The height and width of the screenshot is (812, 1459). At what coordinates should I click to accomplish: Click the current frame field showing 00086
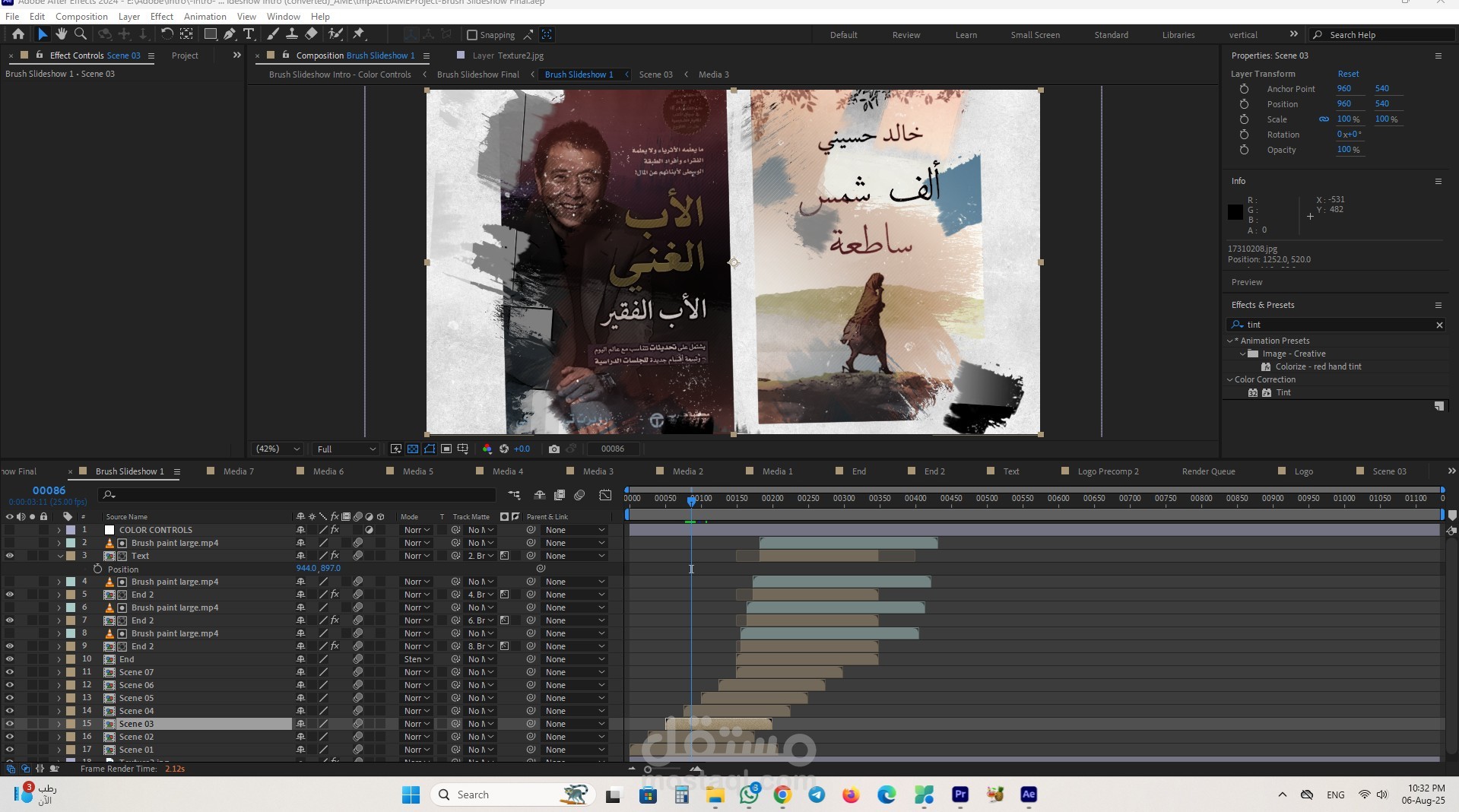pyautogui.click(x=613, y=449)
